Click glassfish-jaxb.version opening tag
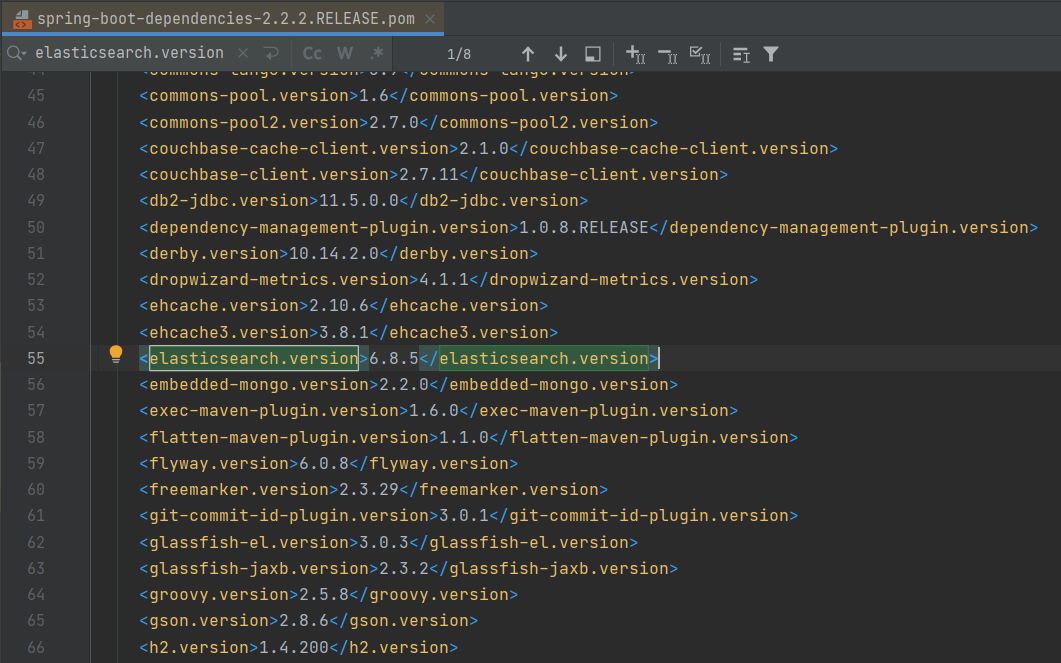Screen dimensions: 1061x663 point(259,568)
